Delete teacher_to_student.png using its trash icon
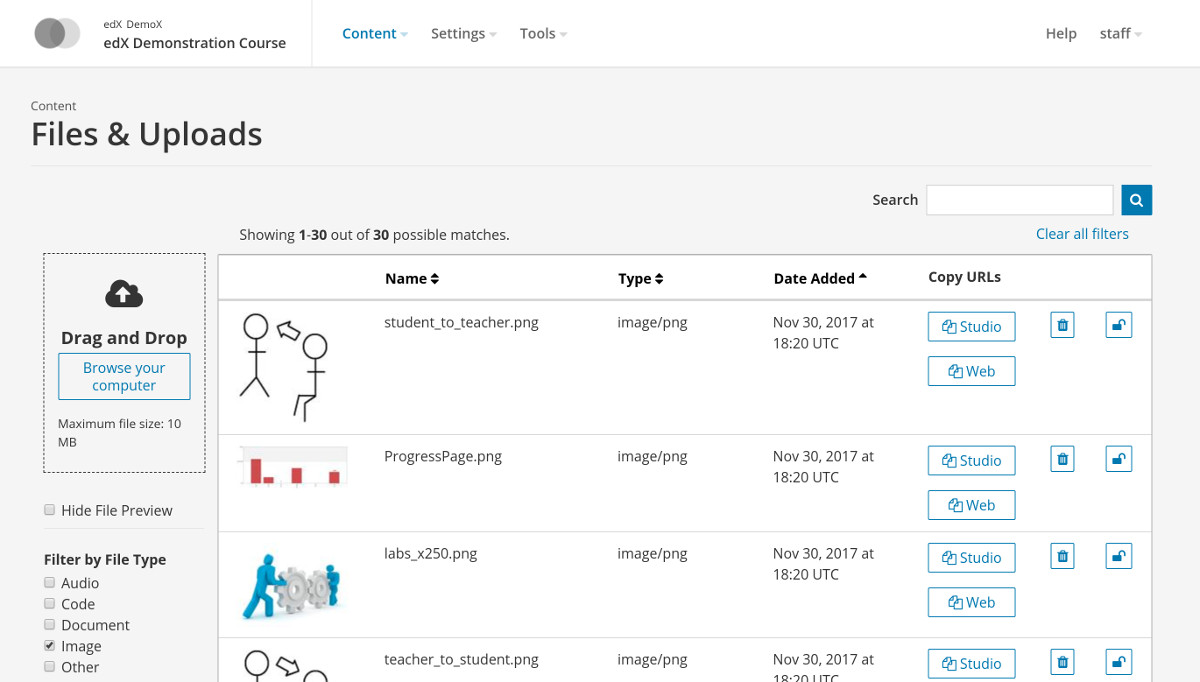 pos(1062,662)
